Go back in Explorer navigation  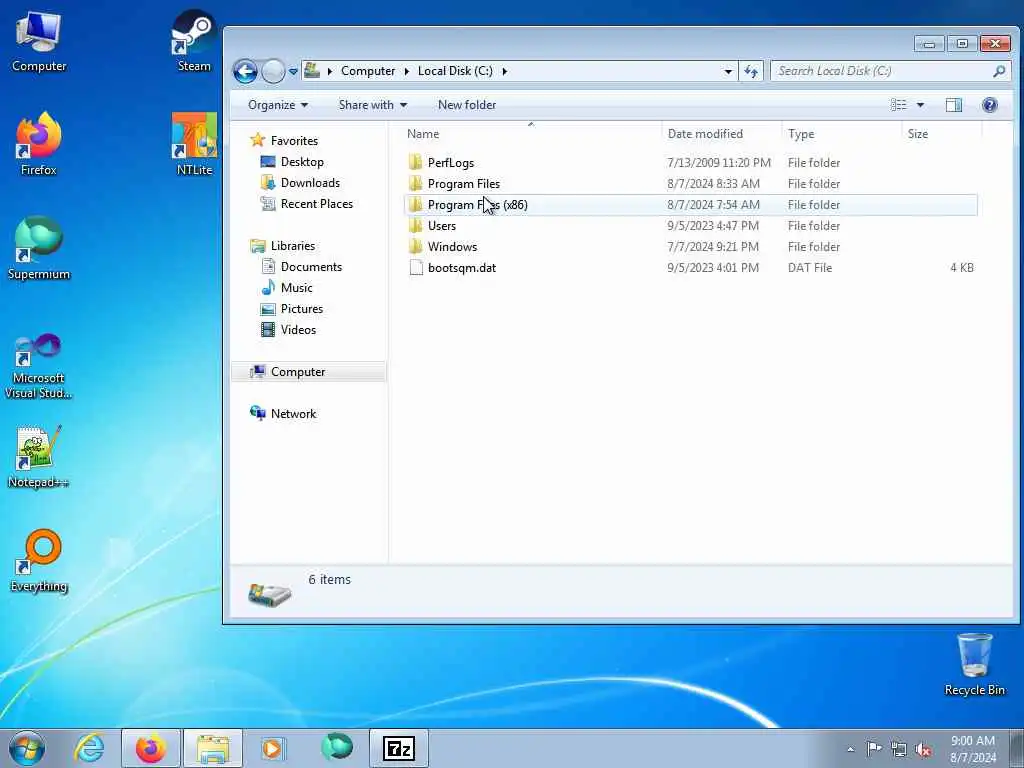(x=246, y=71)
